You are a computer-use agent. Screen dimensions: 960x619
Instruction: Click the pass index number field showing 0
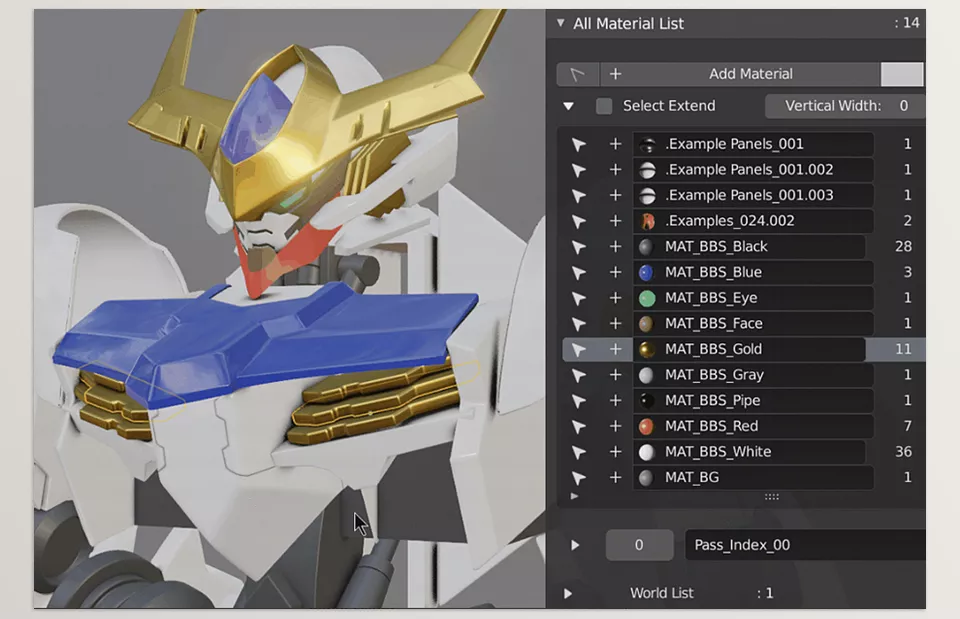tap(639, 545)
